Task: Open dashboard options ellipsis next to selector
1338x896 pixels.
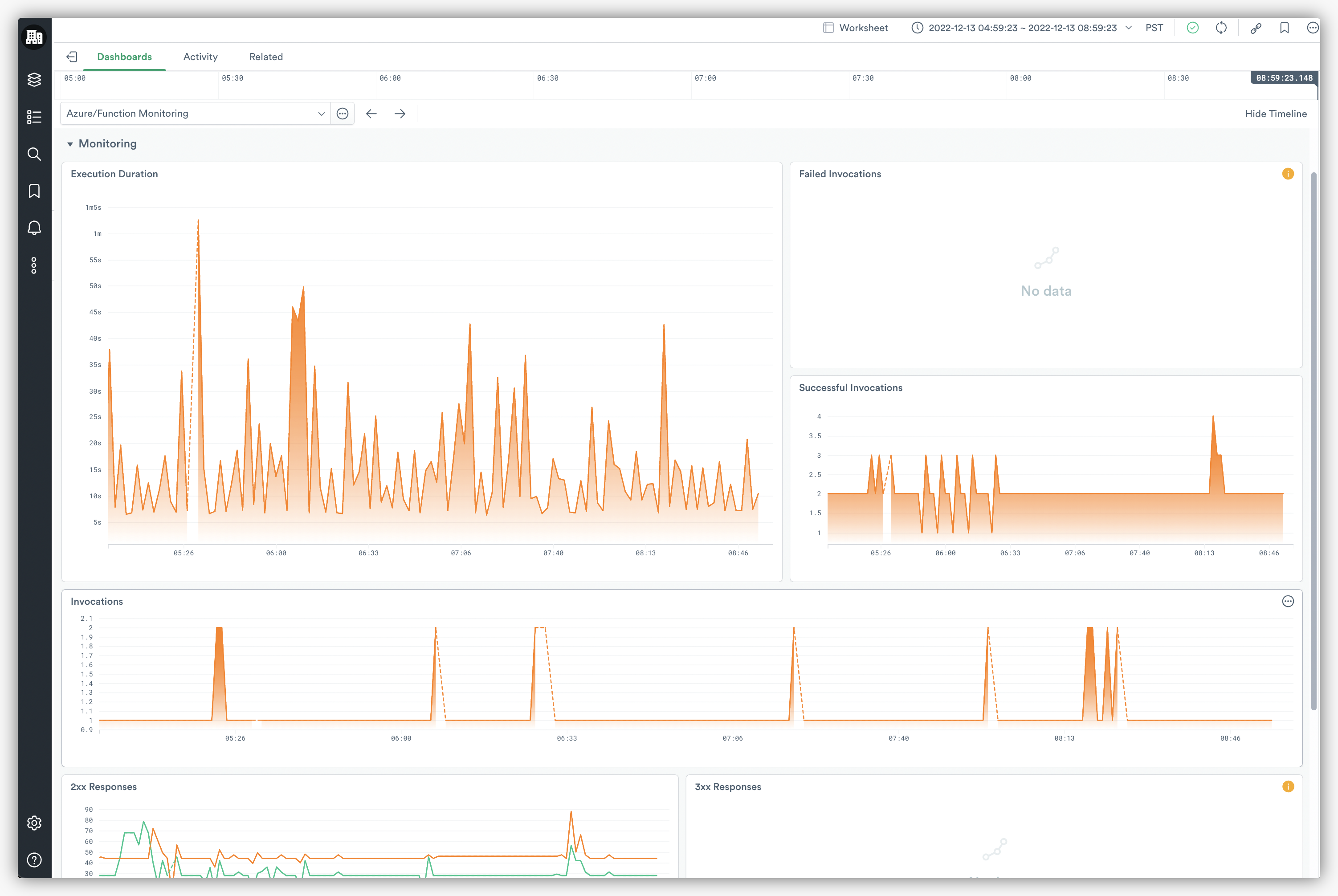Action: (x=343, y=114)
